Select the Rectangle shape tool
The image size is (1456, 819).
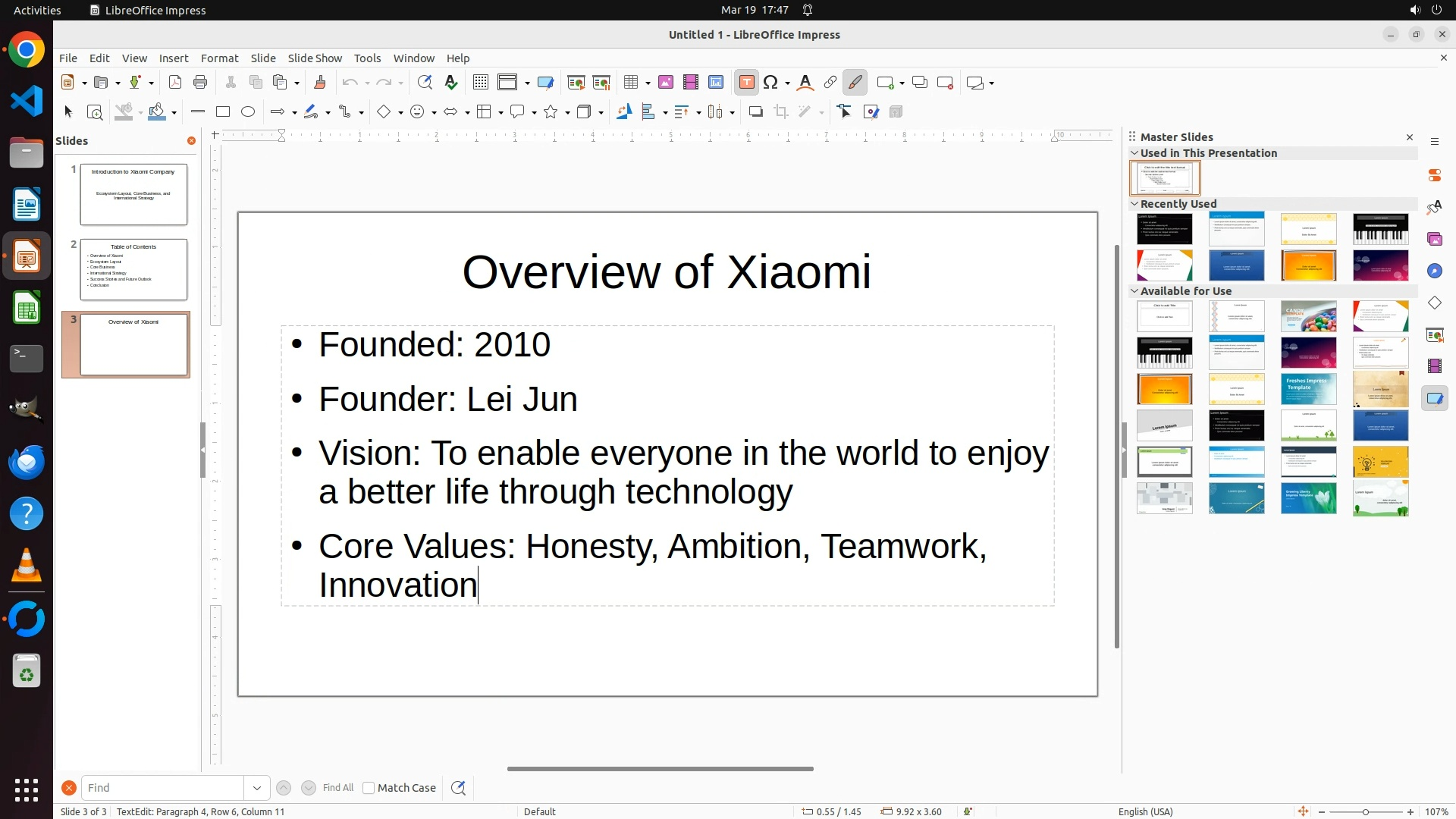[223, 112]
